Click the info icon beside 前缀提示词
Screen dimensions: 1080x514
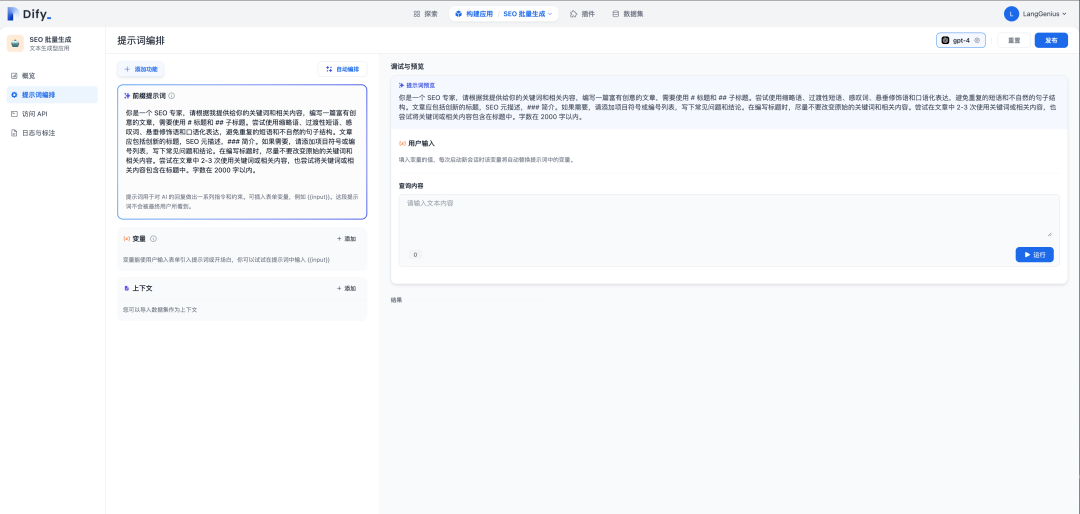[172, 96]
